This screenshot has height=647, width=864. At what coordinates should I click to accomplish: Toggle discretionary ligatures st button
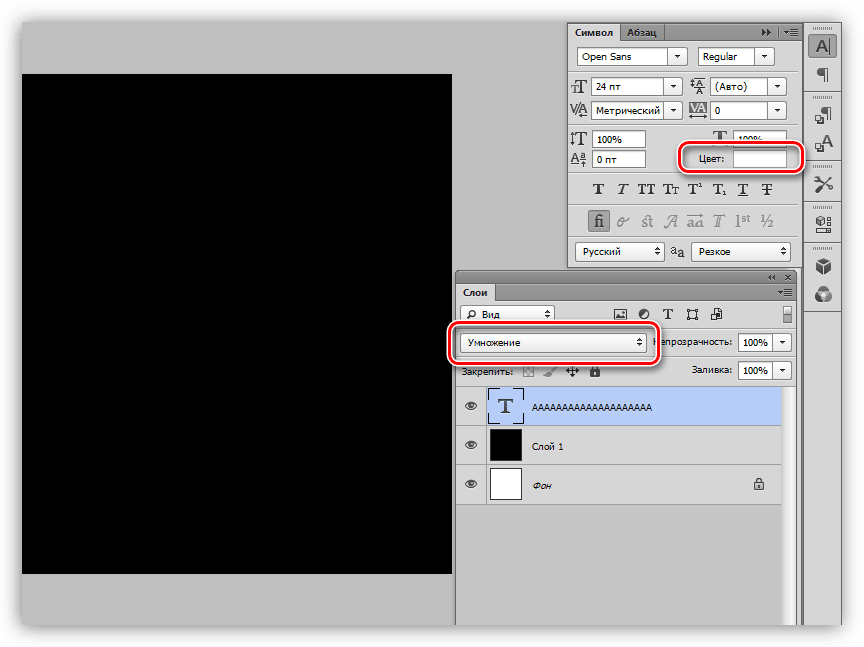coord(647,221)
